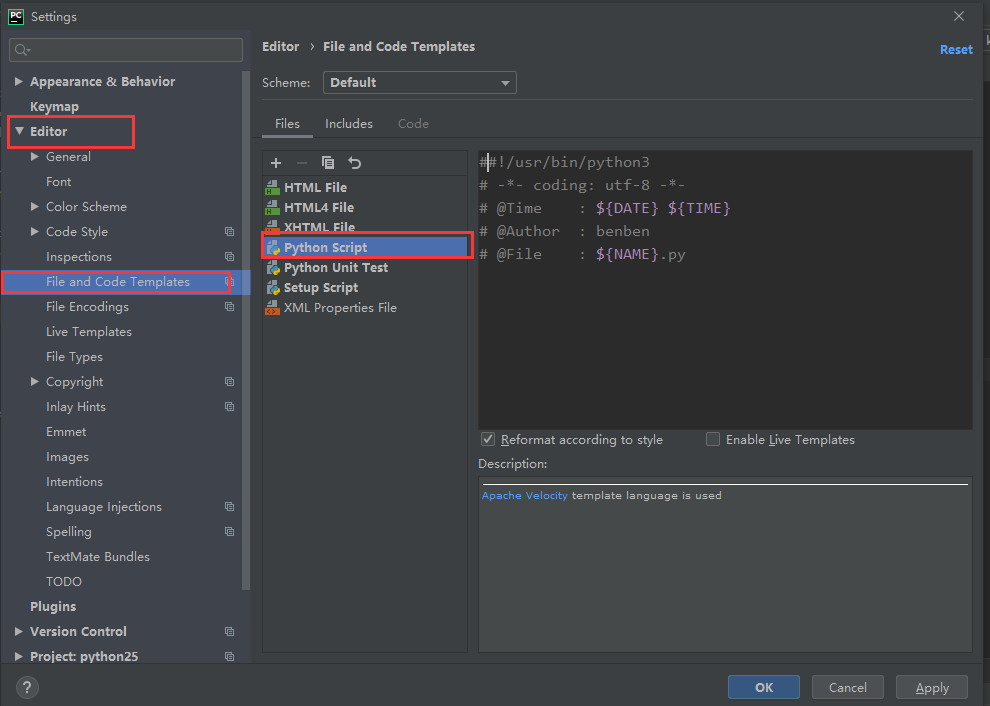Image resolution: width=990 pixels, height=706 pixels.
Task: Click the Apache Velocity link
Action: click(x=524, y=496)
